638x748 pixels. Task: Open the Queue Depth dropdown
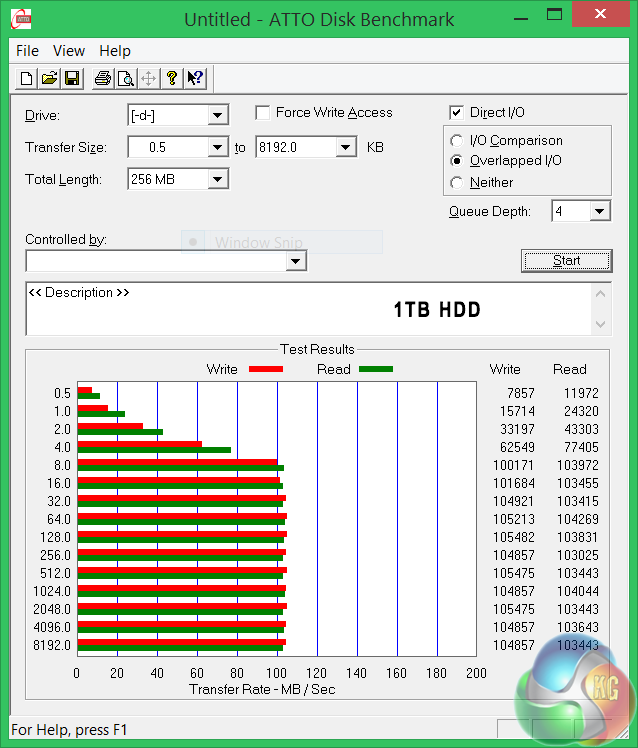pyautogui.click(x=599, y=211)
